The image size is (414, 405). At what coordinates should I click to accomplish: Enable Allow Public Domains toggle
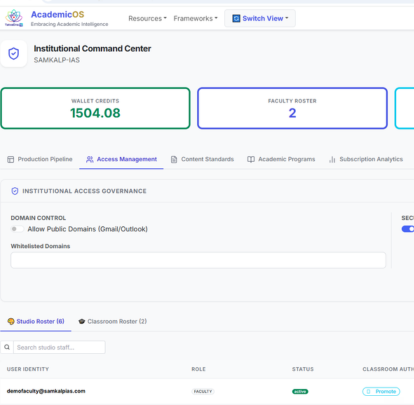17,229
